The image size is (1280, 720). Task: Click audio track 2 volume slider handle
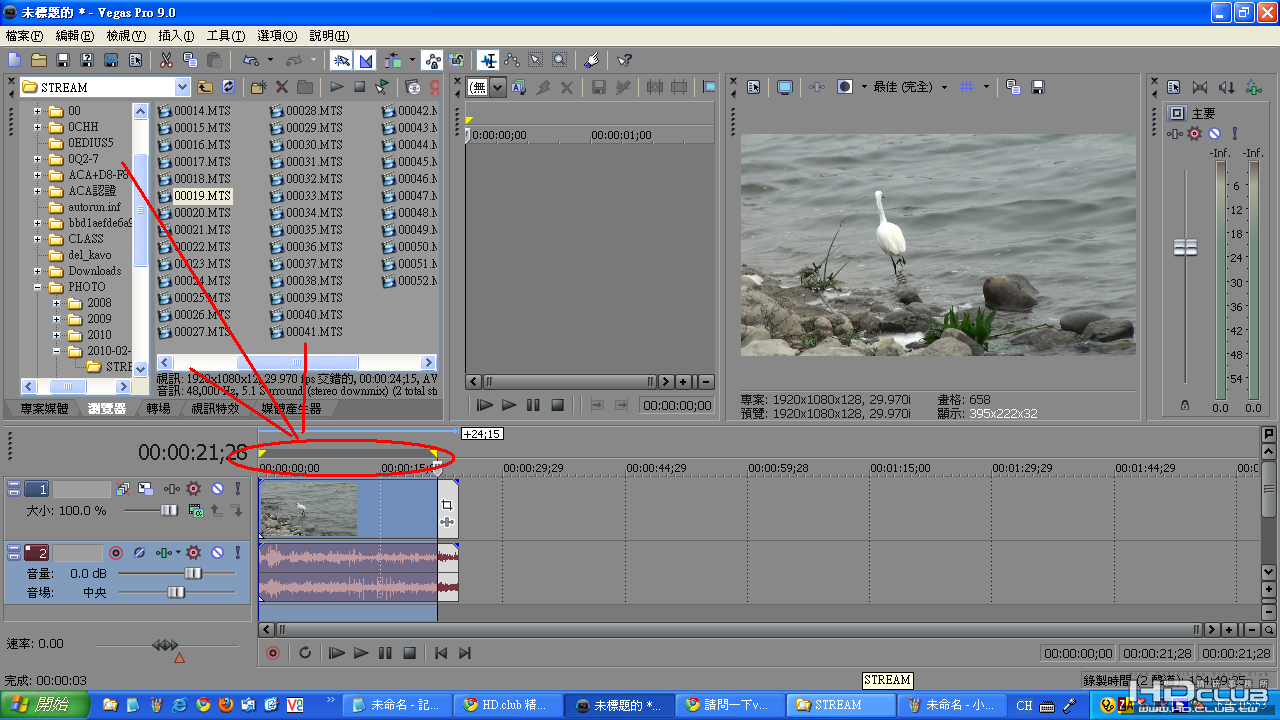pos(192,573)
